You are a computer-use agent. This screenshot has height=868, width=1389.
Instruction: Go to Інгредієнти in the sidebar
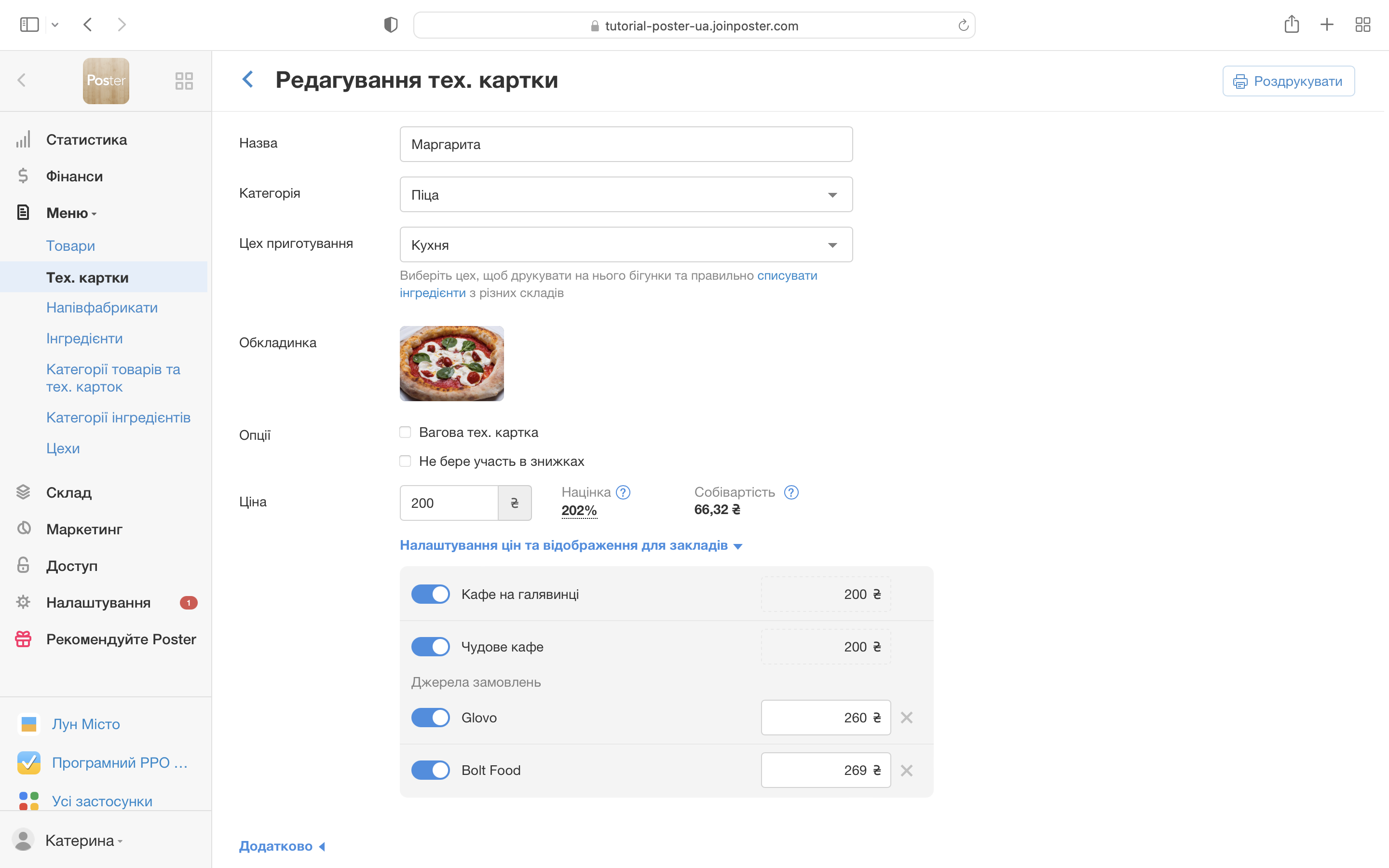(x=84, y=339)
